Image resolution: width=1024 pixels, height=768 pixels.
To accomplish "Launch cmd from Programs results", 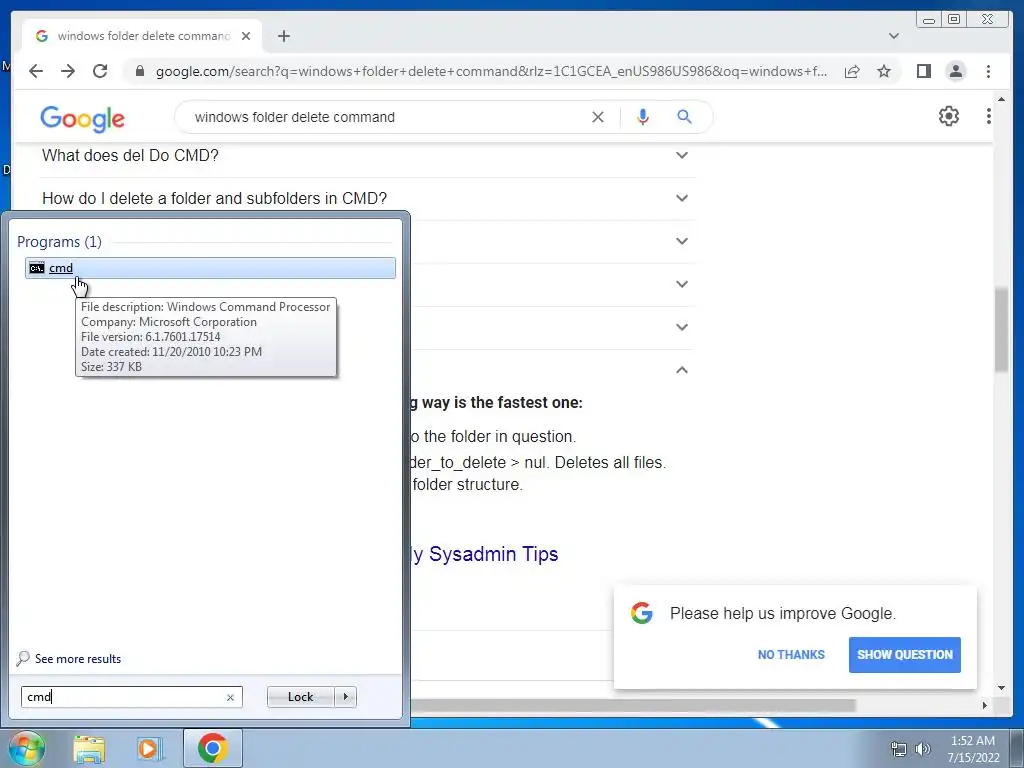I will click(210, 268).
